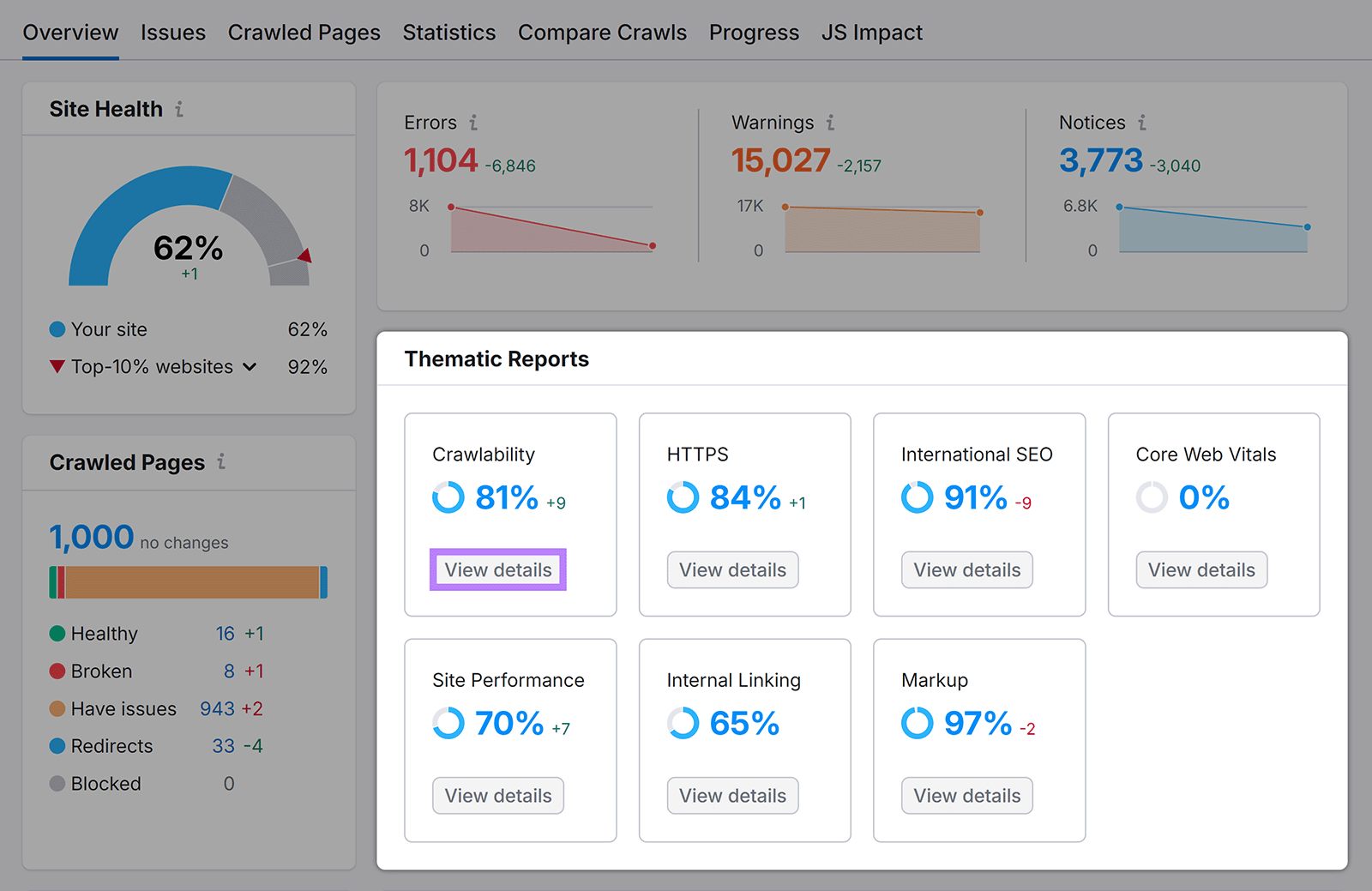View details for Crawlability
The image size is (1372, 891).
tap(497, 569)
